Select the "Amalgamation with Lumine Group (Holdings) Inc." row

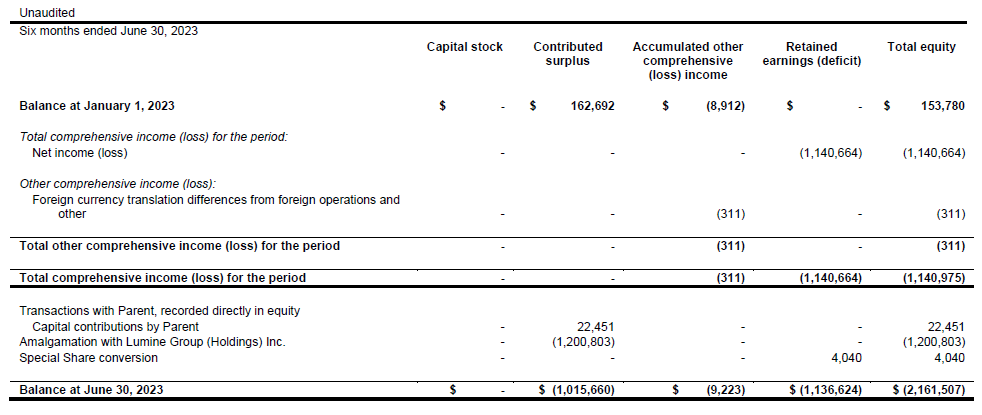[x=152, y=341]
